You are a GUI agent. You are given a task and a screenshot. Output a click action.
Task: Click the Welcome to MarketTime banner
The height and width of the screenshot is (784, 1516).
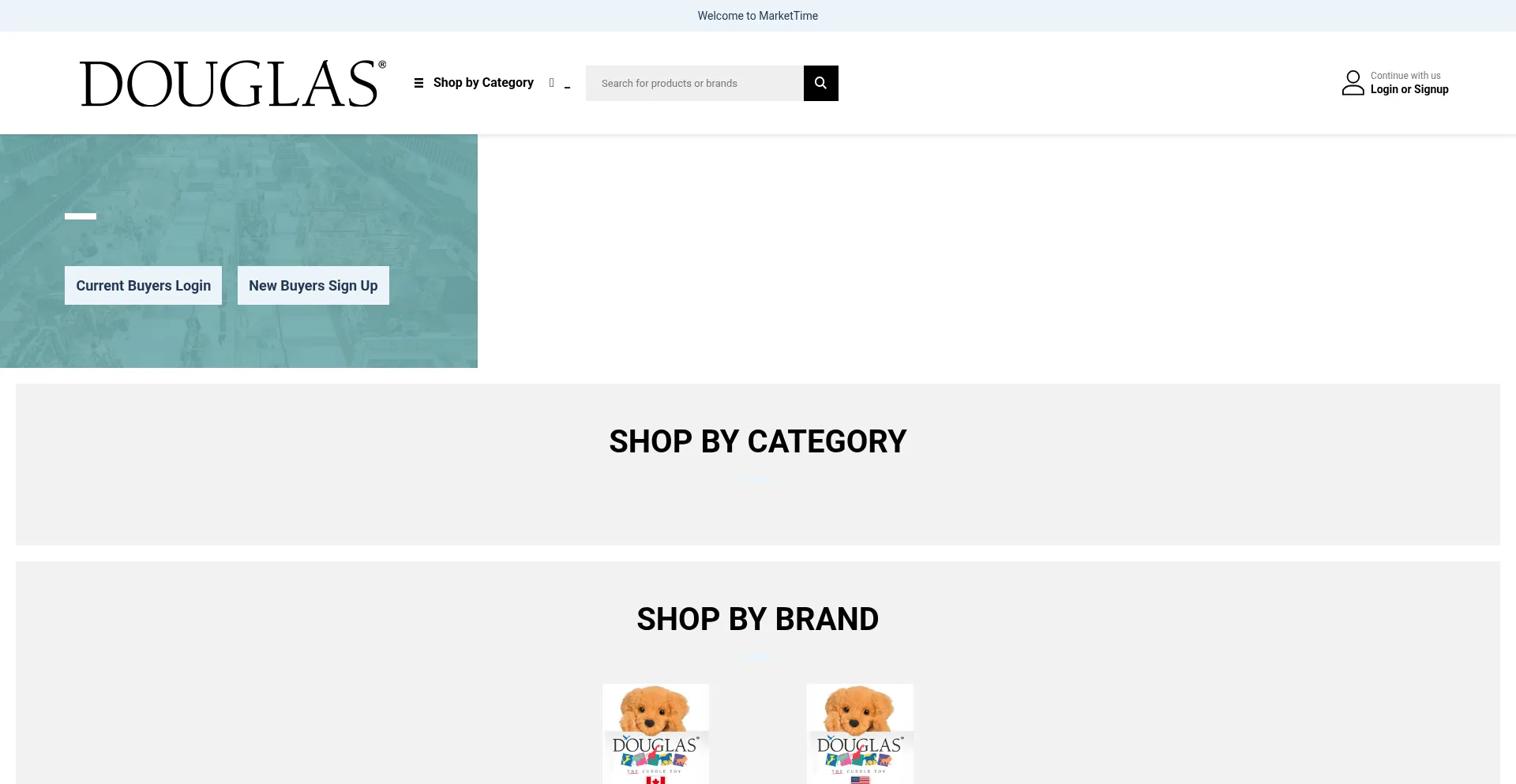[x=758, y=16]
